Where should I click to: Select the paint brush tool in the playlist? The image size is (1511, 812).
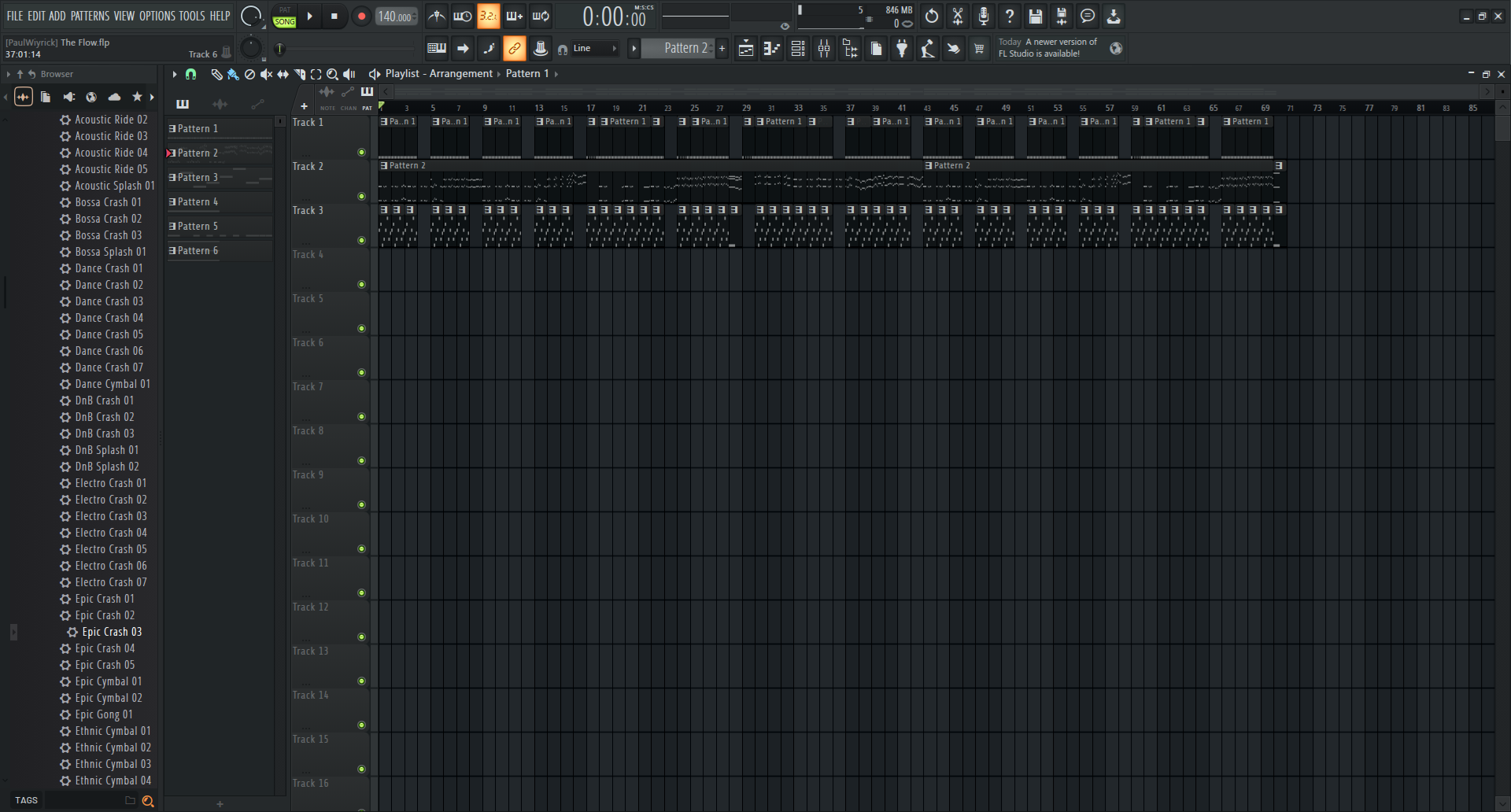233,74
